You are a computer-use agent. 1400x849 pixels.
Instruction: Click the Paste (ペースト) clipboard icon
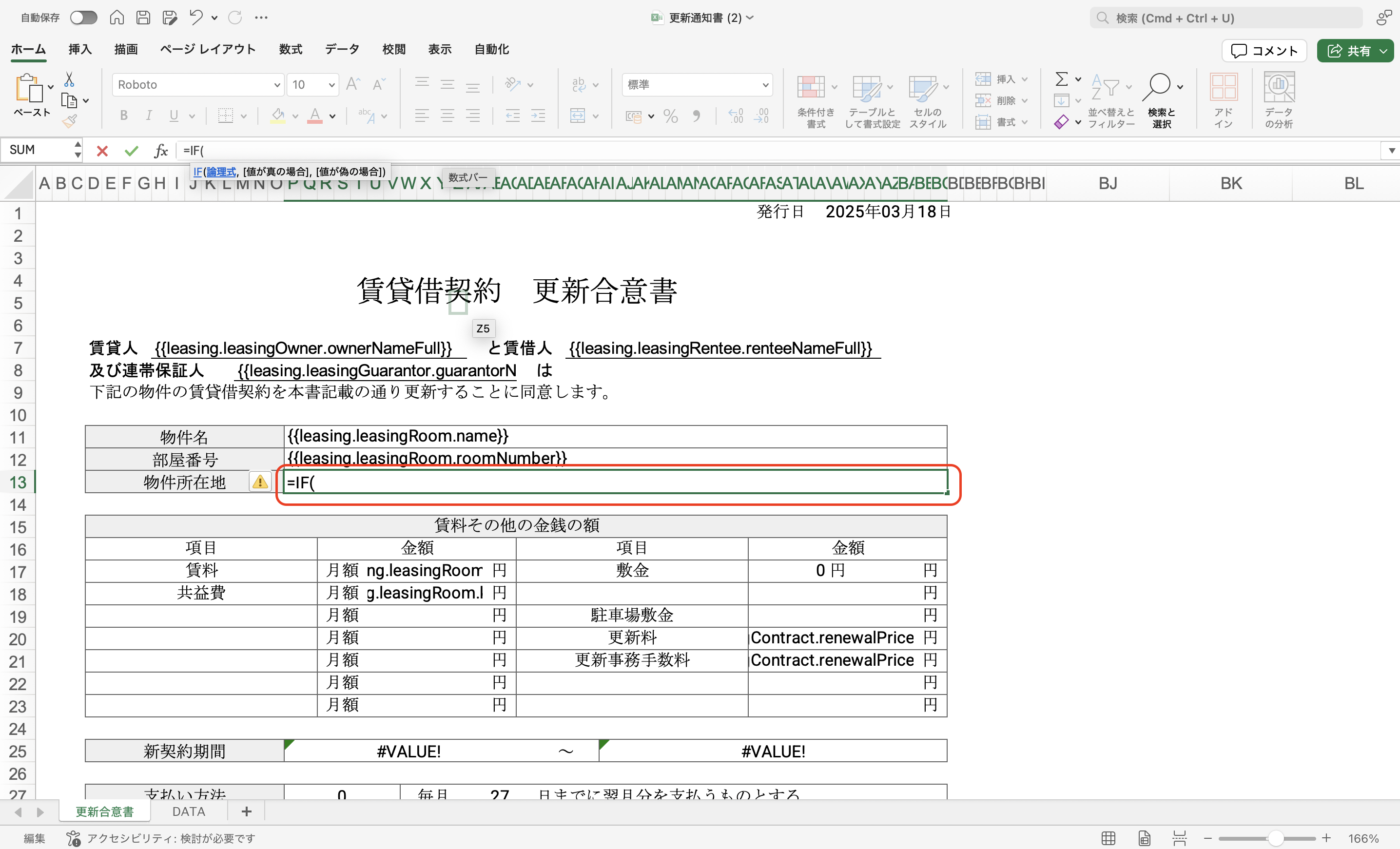coord(30,88)
